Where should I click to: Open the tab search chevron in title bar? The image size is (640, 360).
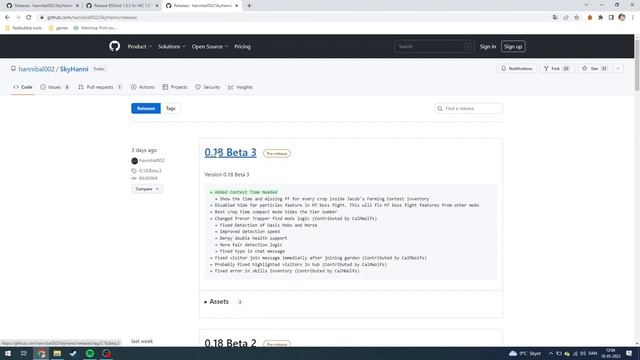point(586,5)
